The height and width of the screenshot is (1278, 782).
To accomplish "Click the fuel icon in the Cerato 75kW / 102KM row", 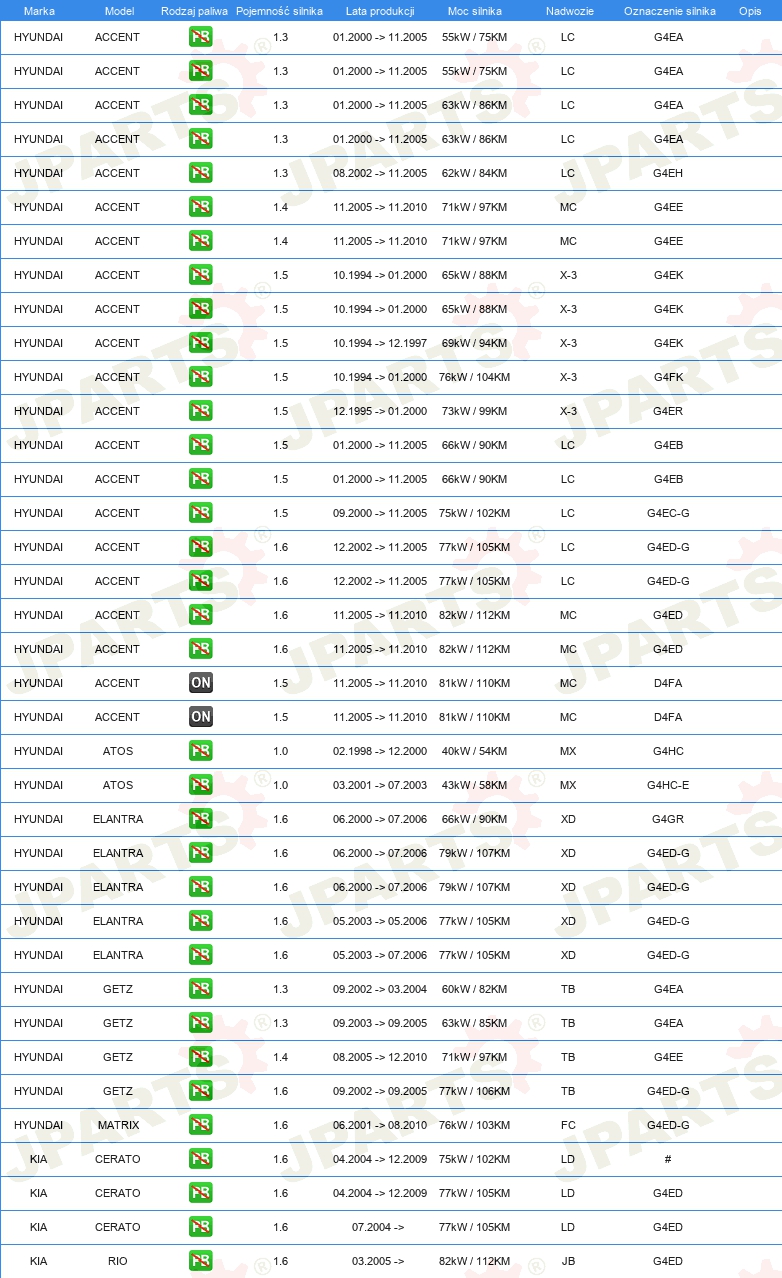I will pos(200,1159).
